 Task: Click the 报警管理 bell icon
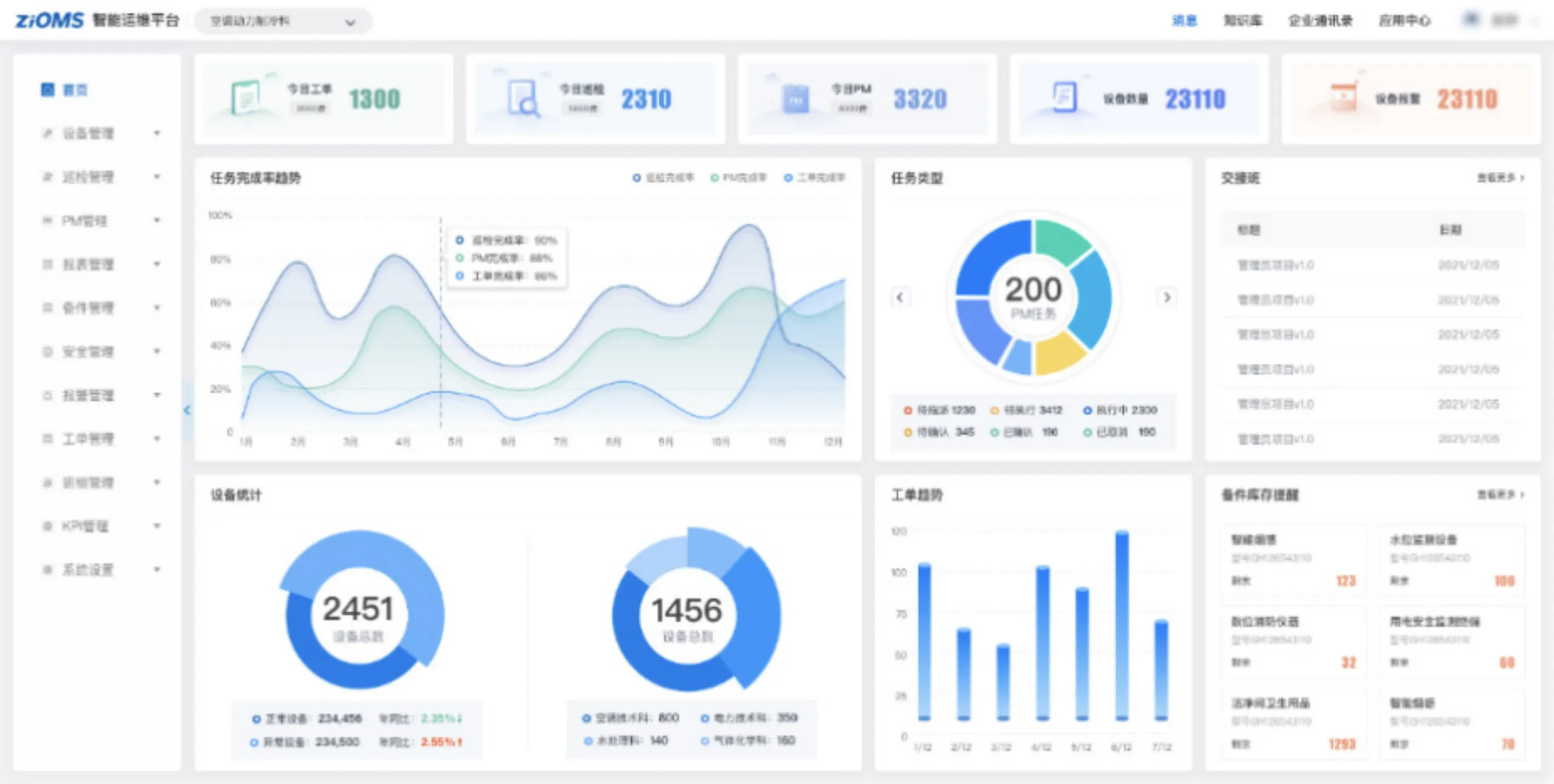point(47,396)
